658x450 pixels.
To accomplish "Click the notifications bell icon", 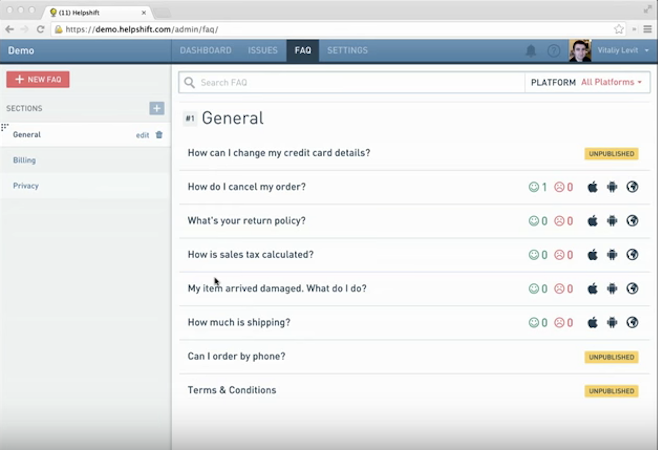I will pos(531,51).
